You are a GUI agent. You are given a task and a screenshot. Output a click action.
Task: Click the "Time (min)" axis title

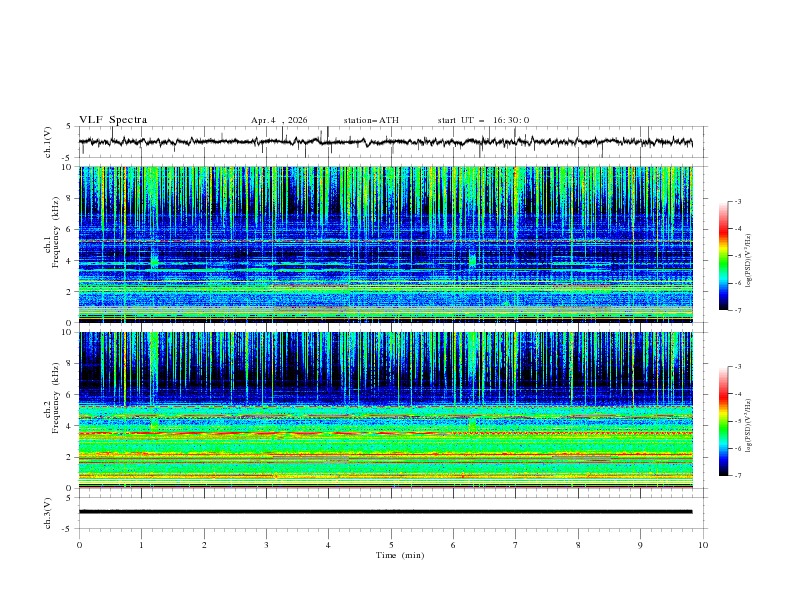click(x=400, y=555)
